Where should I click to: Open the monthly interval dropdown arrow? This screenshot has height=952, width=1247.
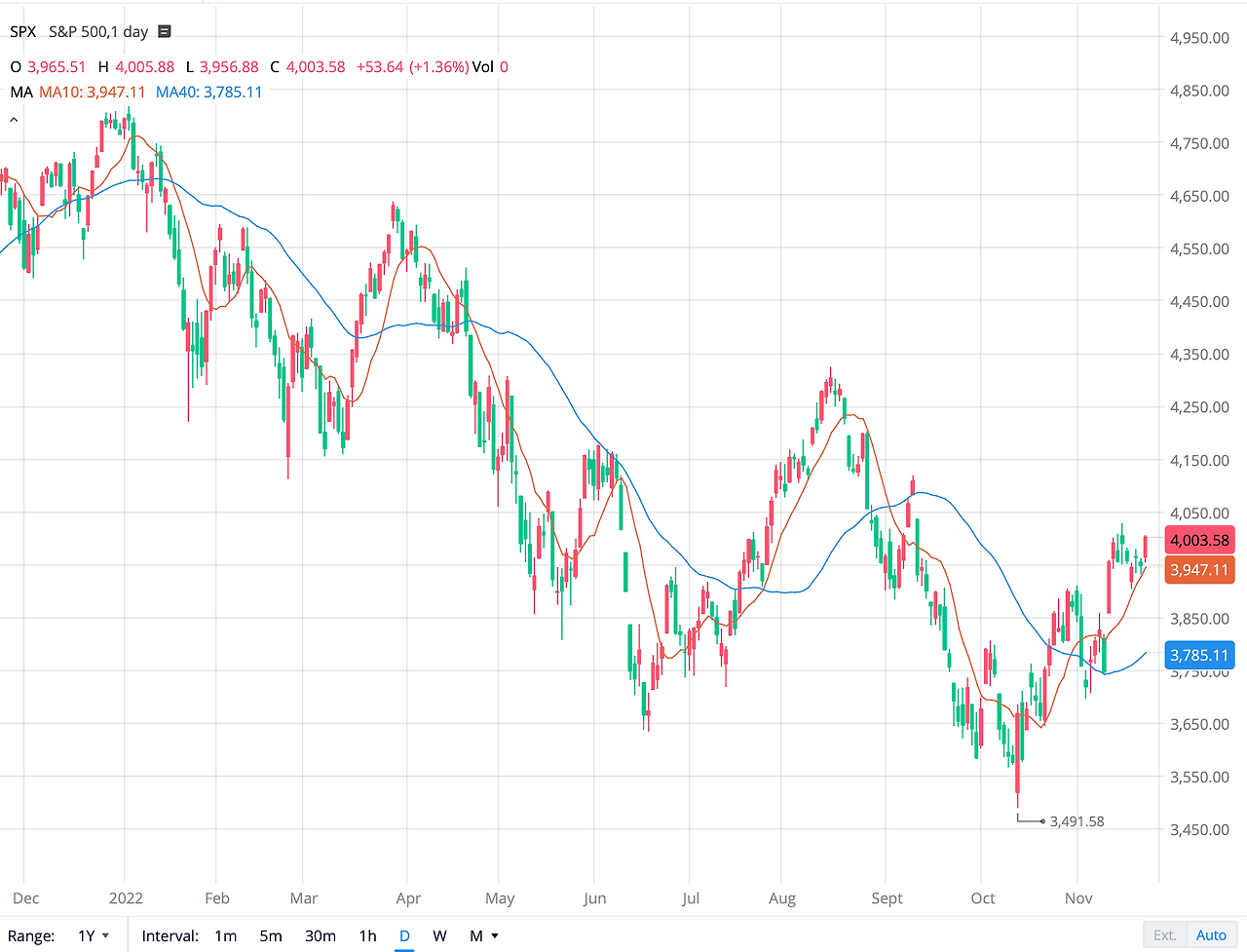click(492, 935)
